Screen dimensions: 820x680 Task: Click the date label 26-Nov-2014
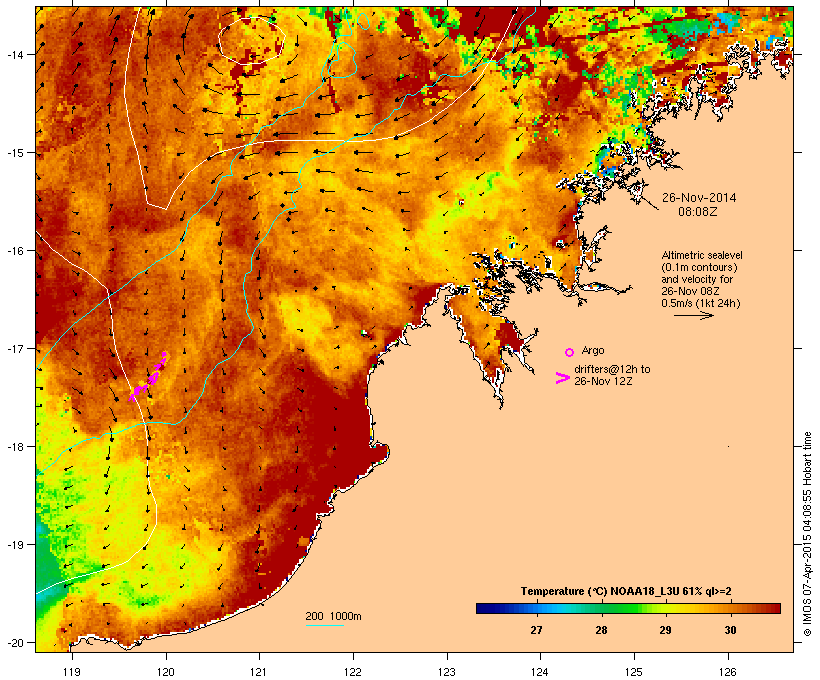(x=699, y=198)
